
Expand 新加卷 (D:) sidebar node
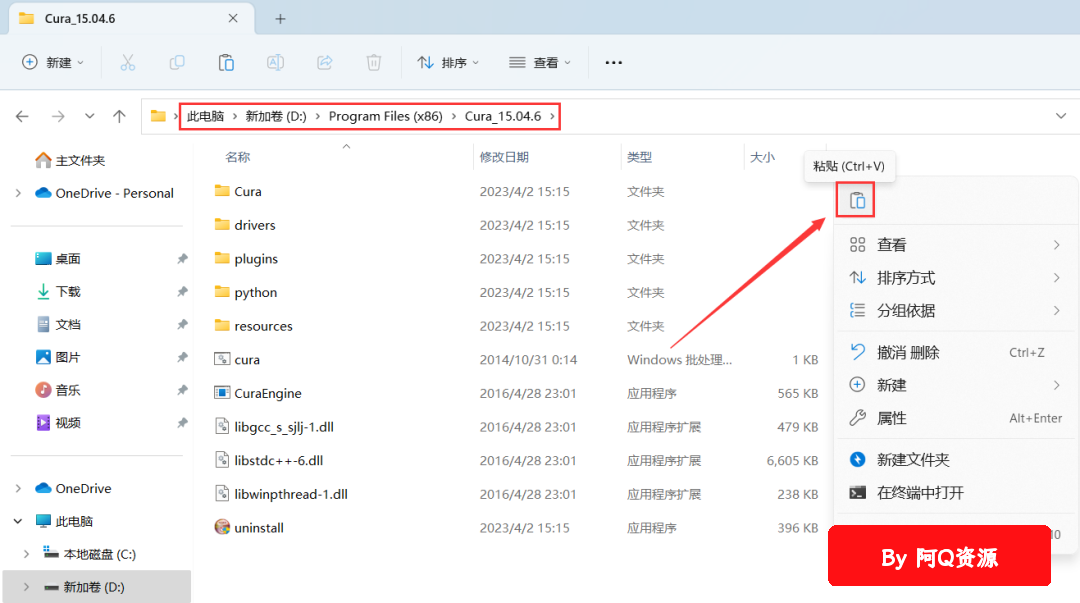(x=26, y=587)
